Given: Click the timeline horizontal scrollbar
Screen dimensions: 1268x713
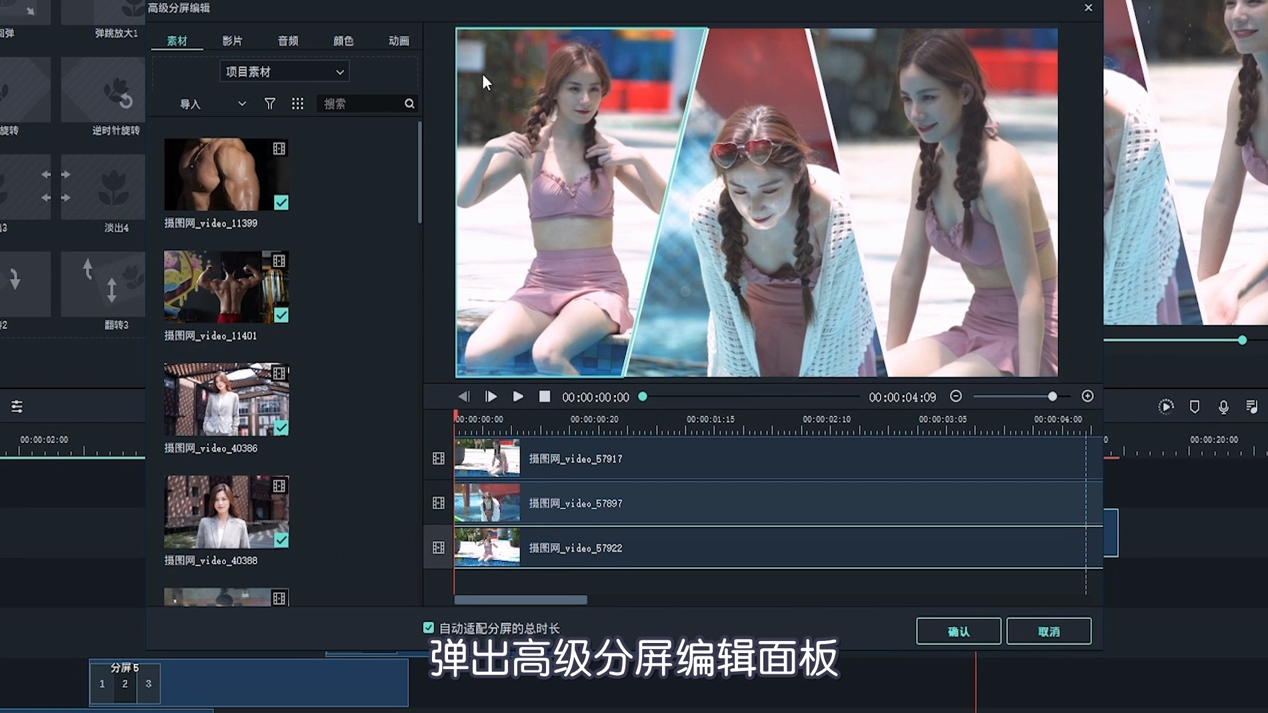Looking at the screenshot, I should (520, 600).
